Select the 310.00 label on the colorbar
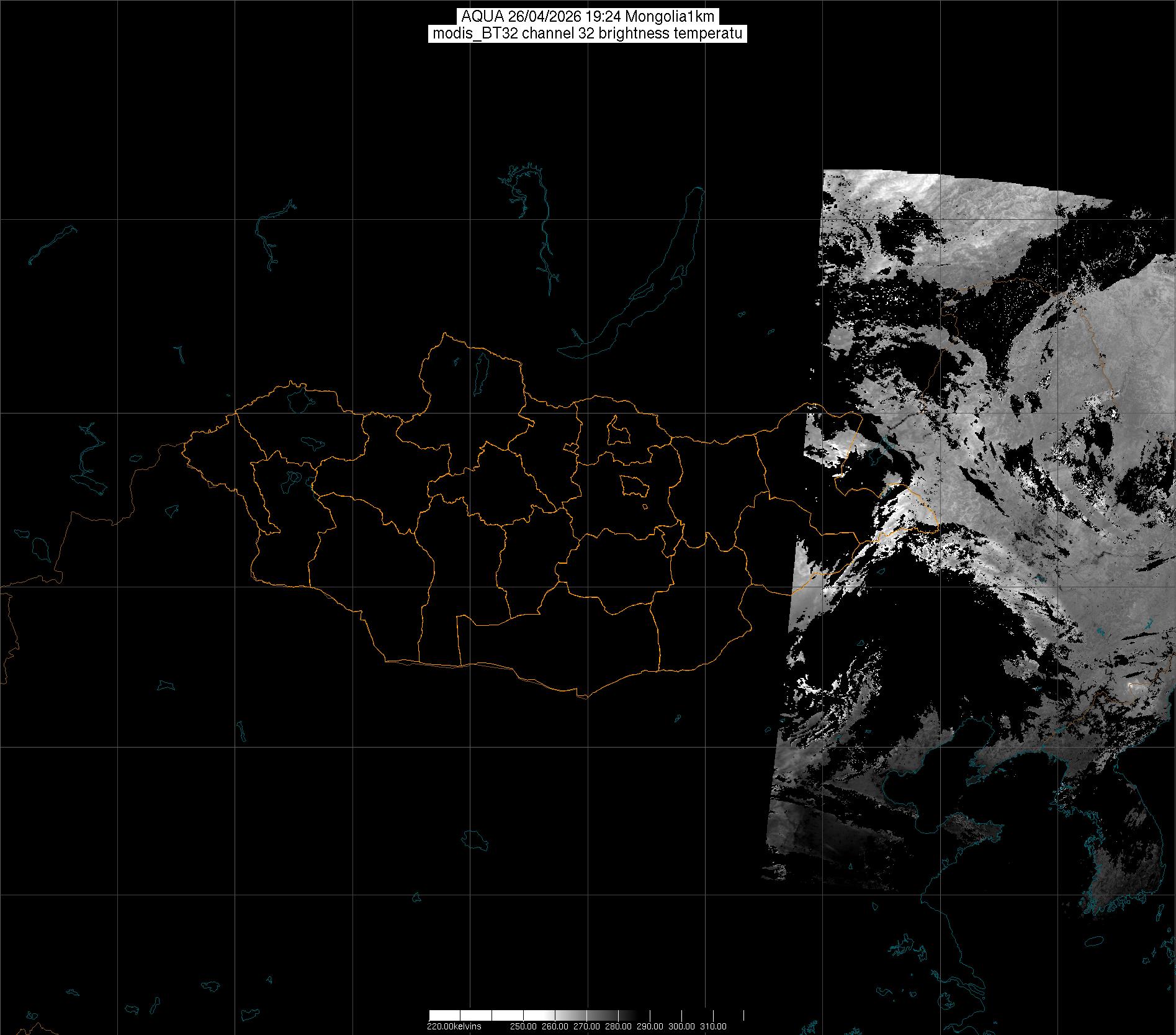Image resolution: width=1176 pixels, height=1035 pixels. 713,1026
